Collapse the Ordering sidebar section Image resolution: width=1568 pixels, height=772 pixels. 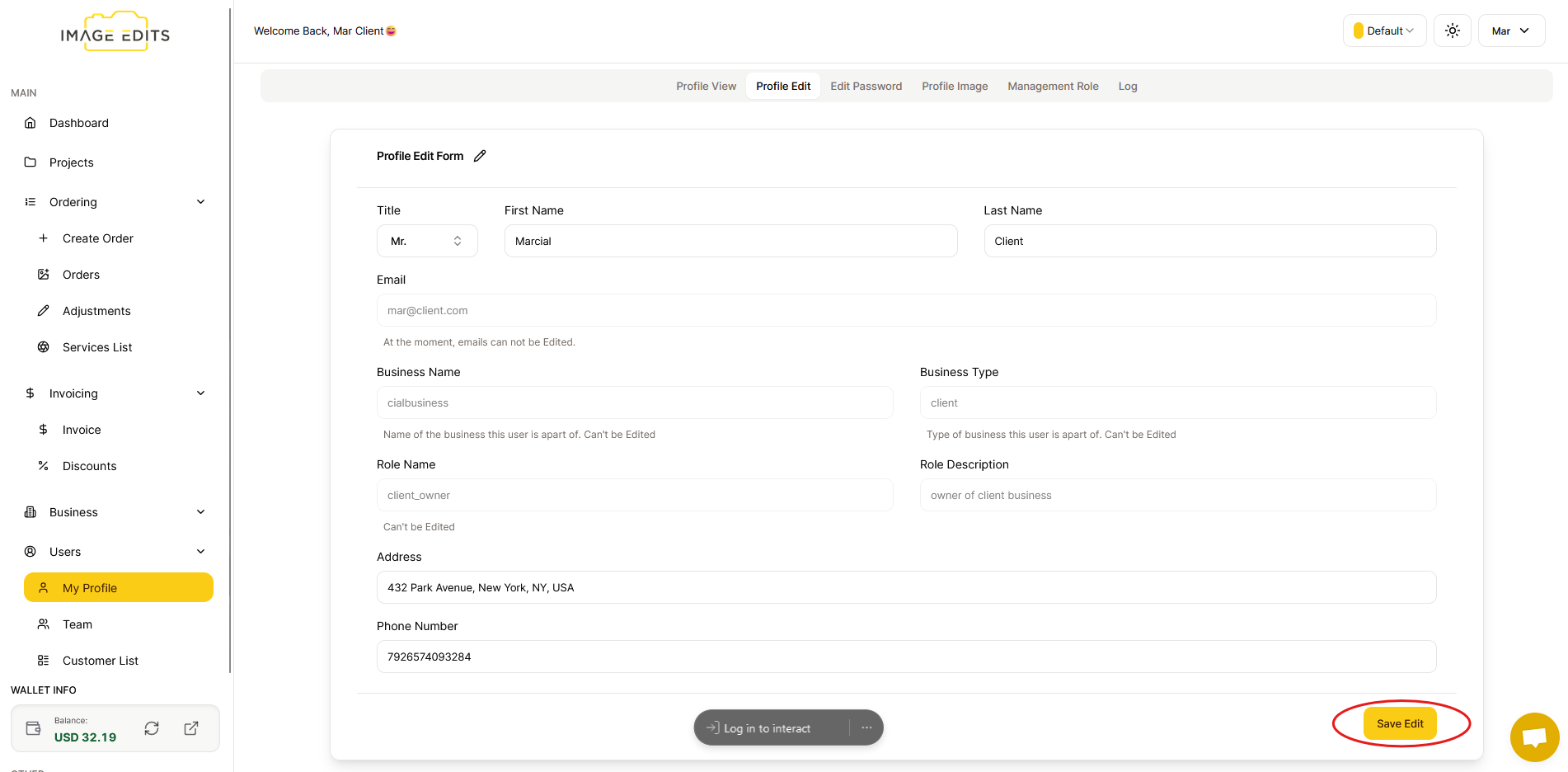[x=200, y=202]
